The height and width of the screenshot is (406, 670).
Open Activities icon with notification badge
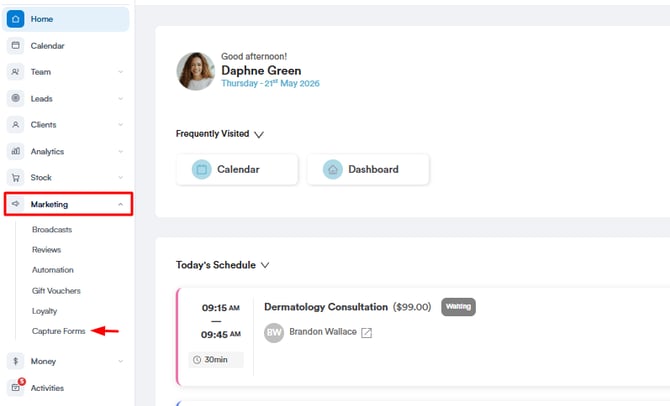[16, 386]
